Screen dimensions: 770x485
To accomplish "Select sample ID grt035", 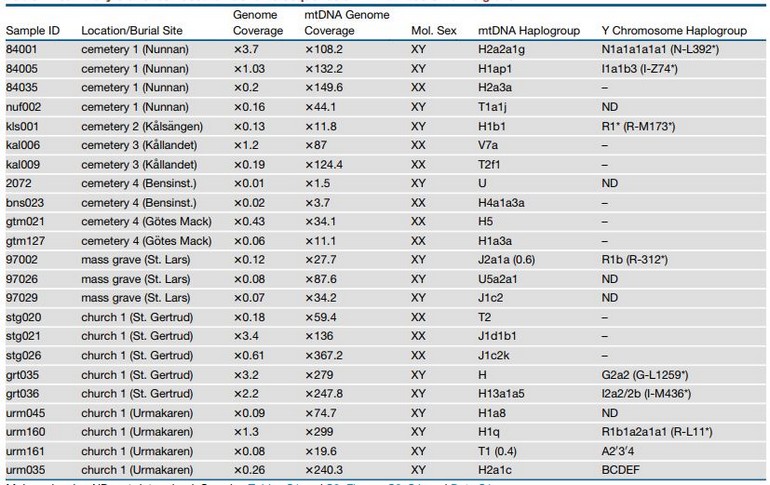I will [22, 375].
